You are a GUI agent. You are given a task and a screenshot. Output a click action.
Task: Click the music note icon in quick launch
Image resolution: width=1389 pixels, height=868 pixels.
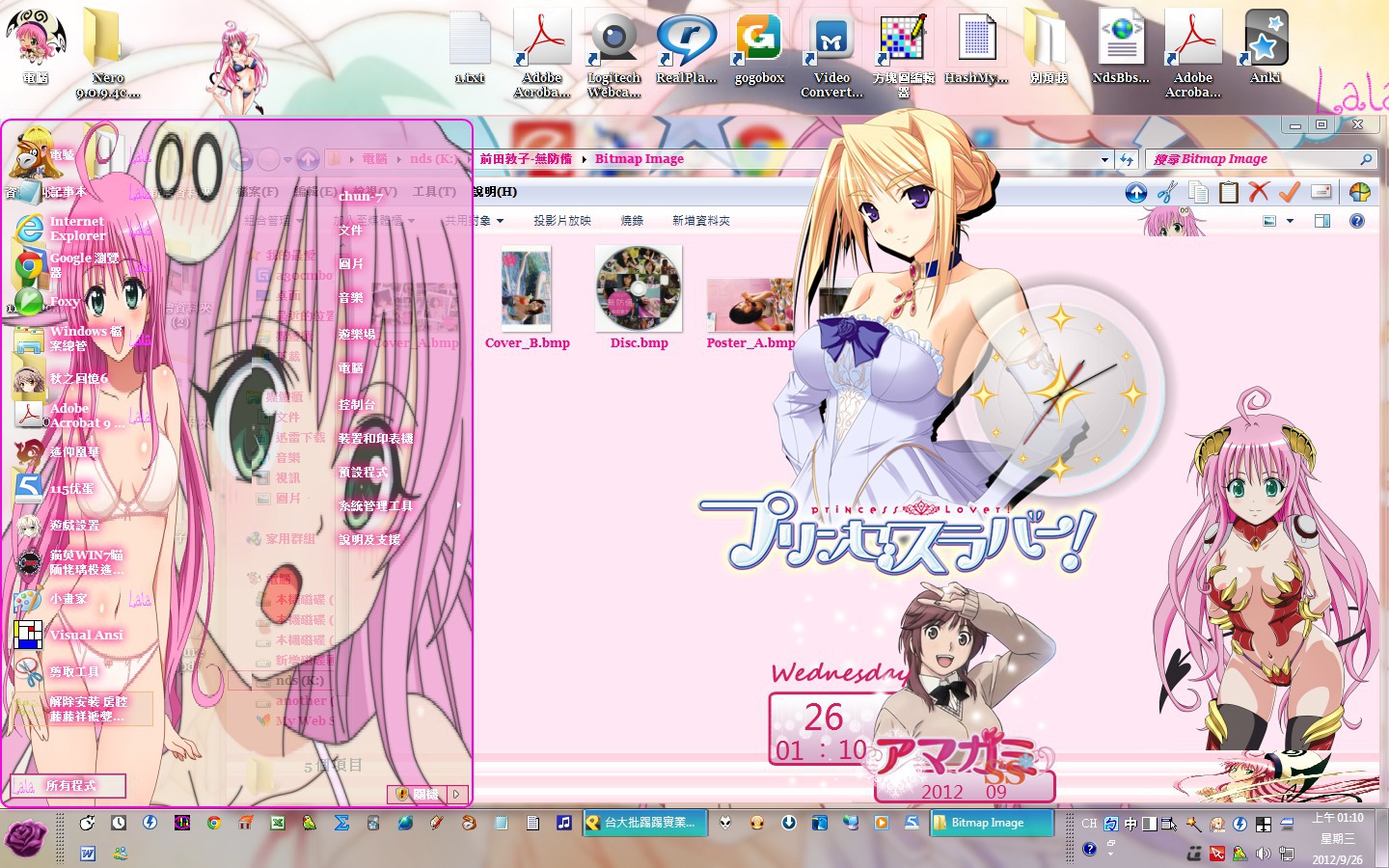tap(564, 823)
